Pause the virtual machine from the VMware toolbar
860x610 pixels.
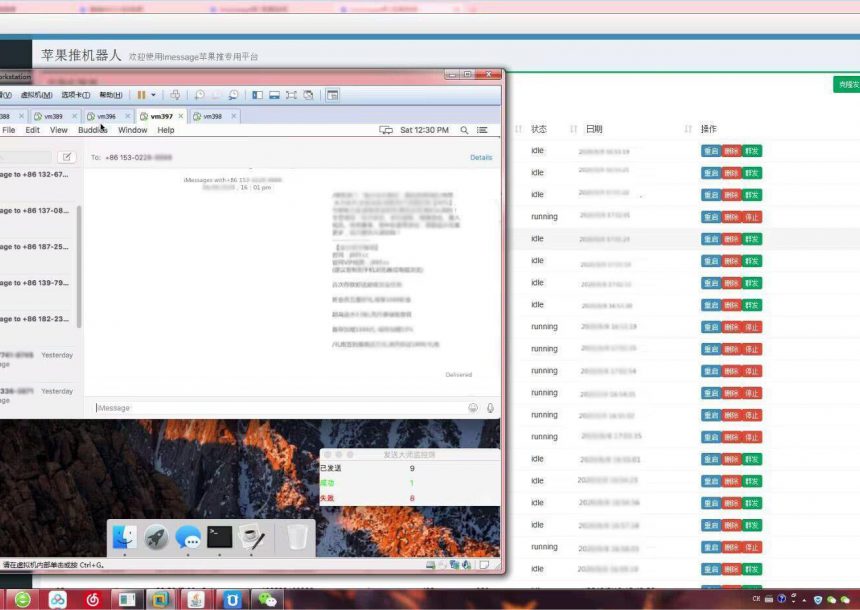[x=142, y=95]
